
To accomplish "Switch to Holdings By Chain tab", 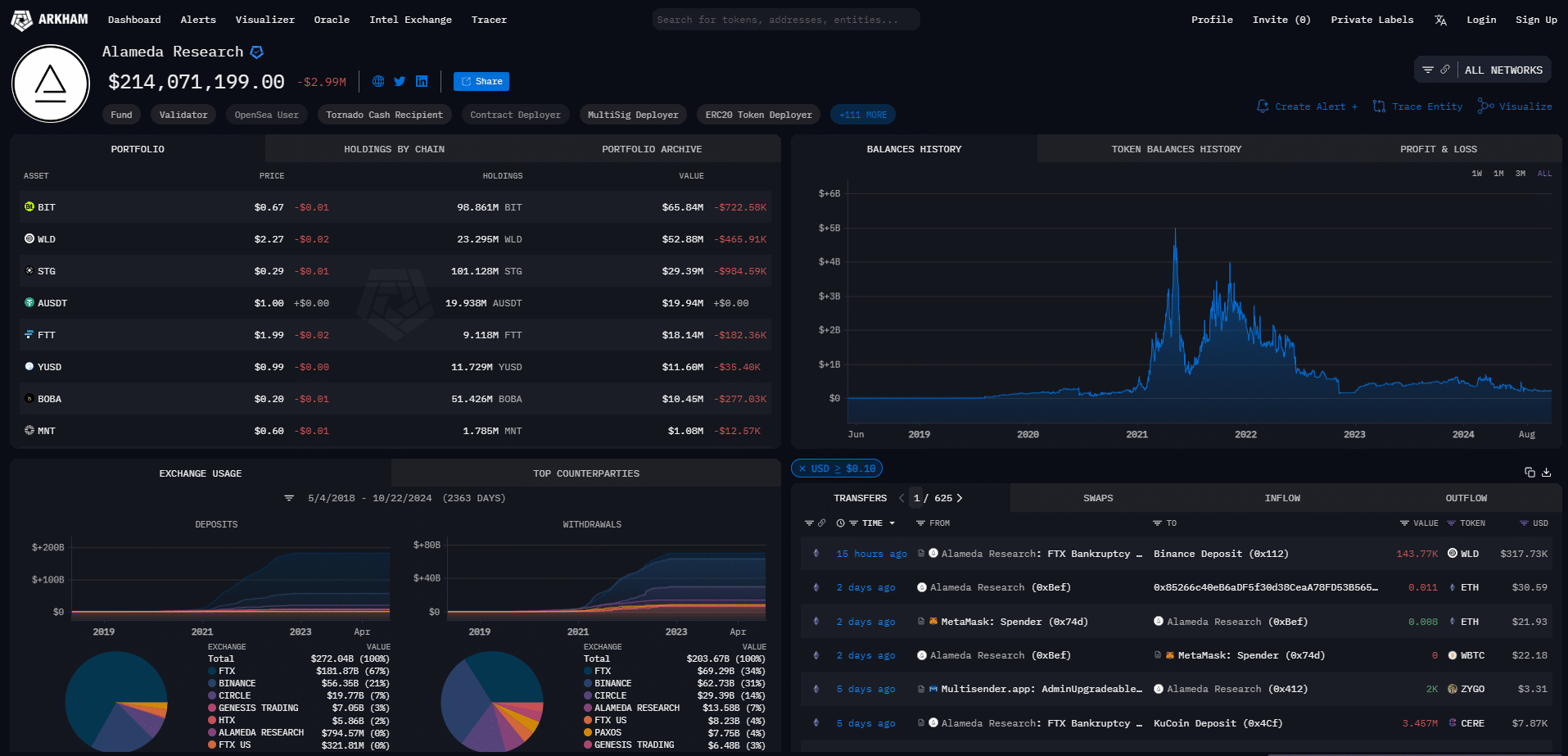I will tap(394, 149).
